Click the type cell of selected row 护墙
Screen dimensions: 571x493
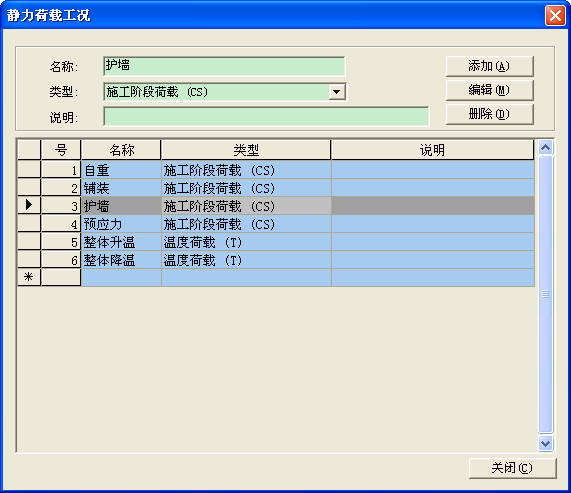click(x=246, y=206)
